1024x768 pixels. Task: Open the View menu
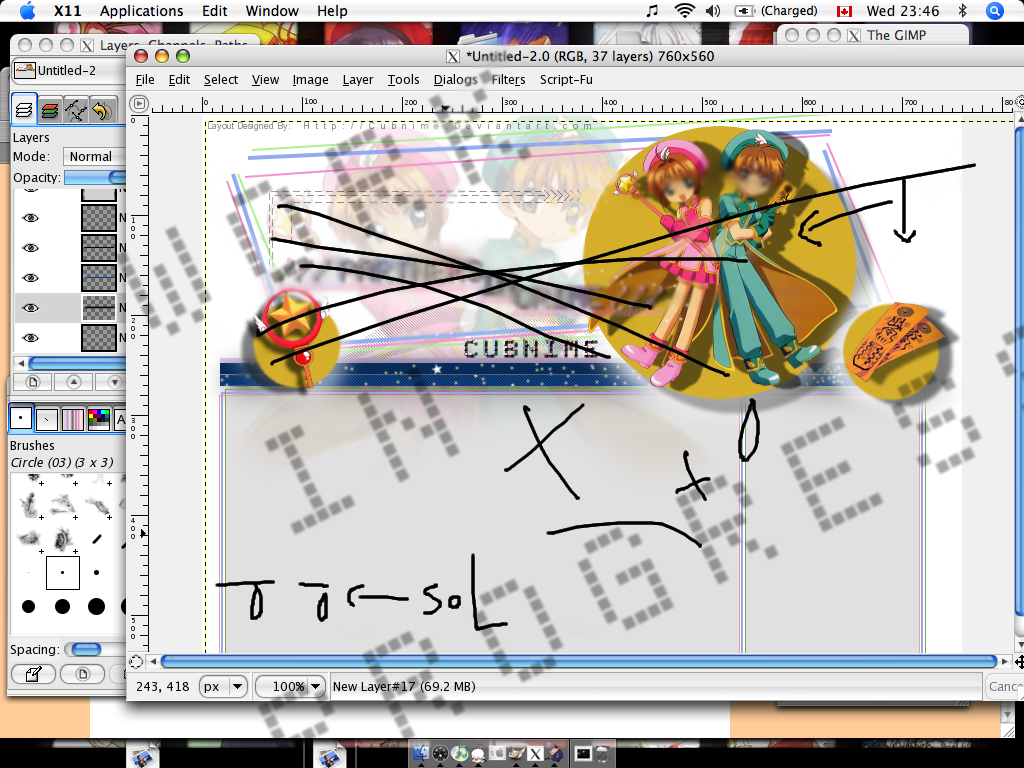click(x=265, y=80)
